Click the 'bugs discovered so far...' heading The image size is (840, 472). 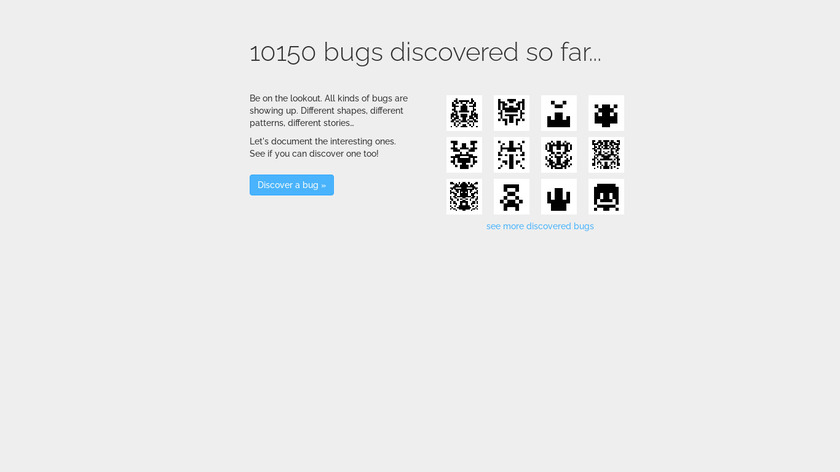click(462, 53)
